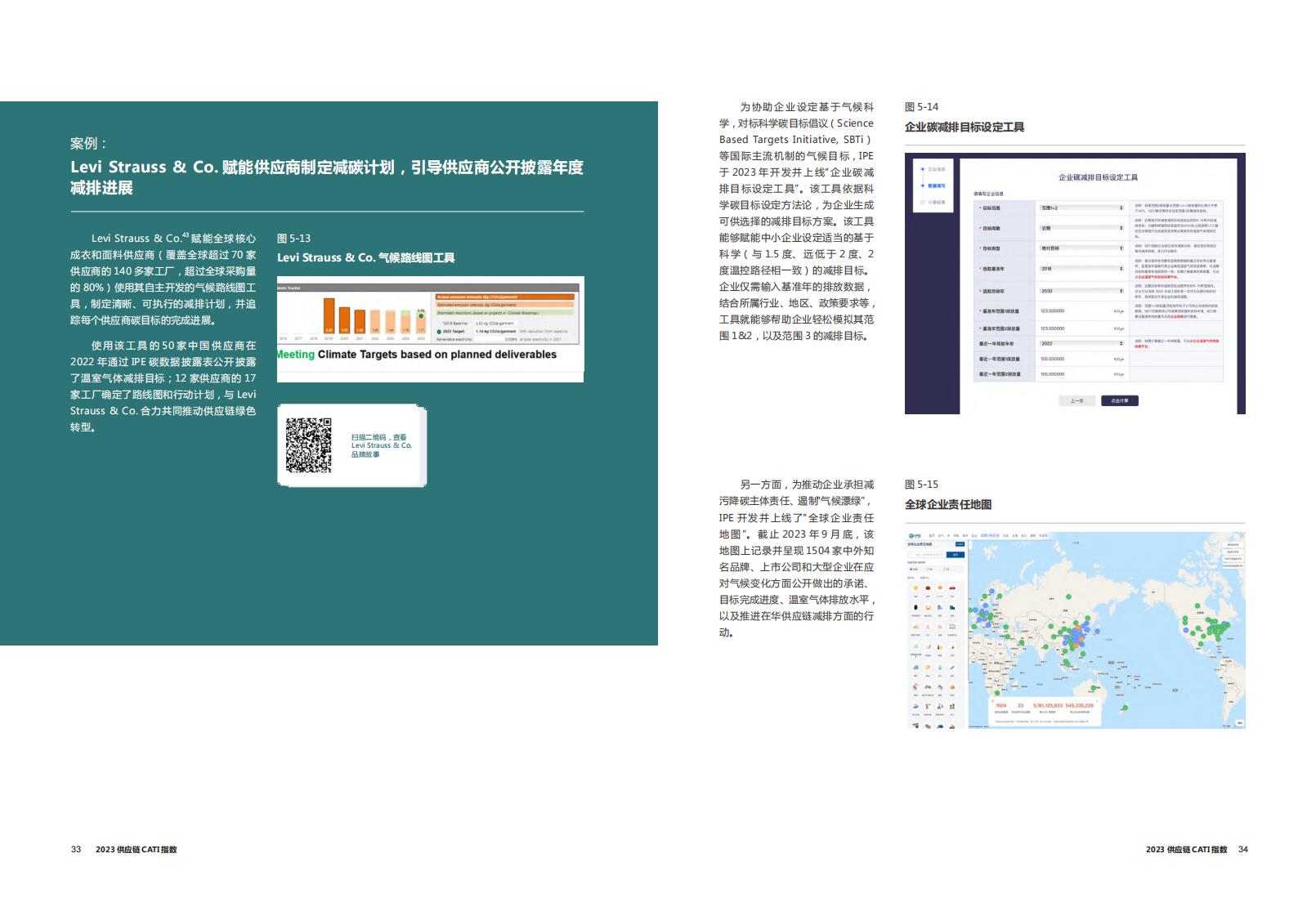This screenshot has height=898, width=1316.
Task: Select the first step in the tool sidebar
Action: (x=933, y=169)
